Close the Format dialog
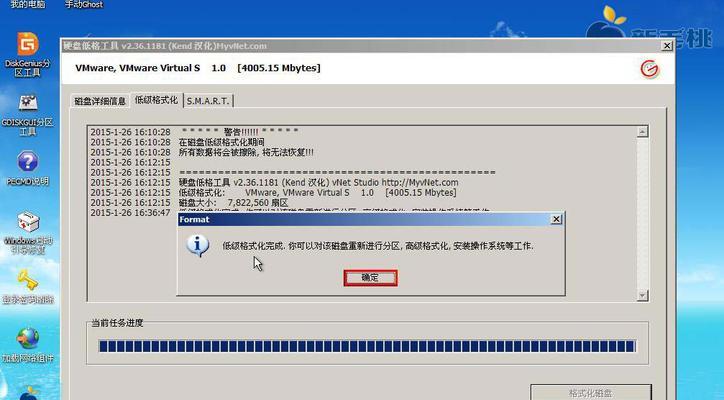 click(556, 219)
